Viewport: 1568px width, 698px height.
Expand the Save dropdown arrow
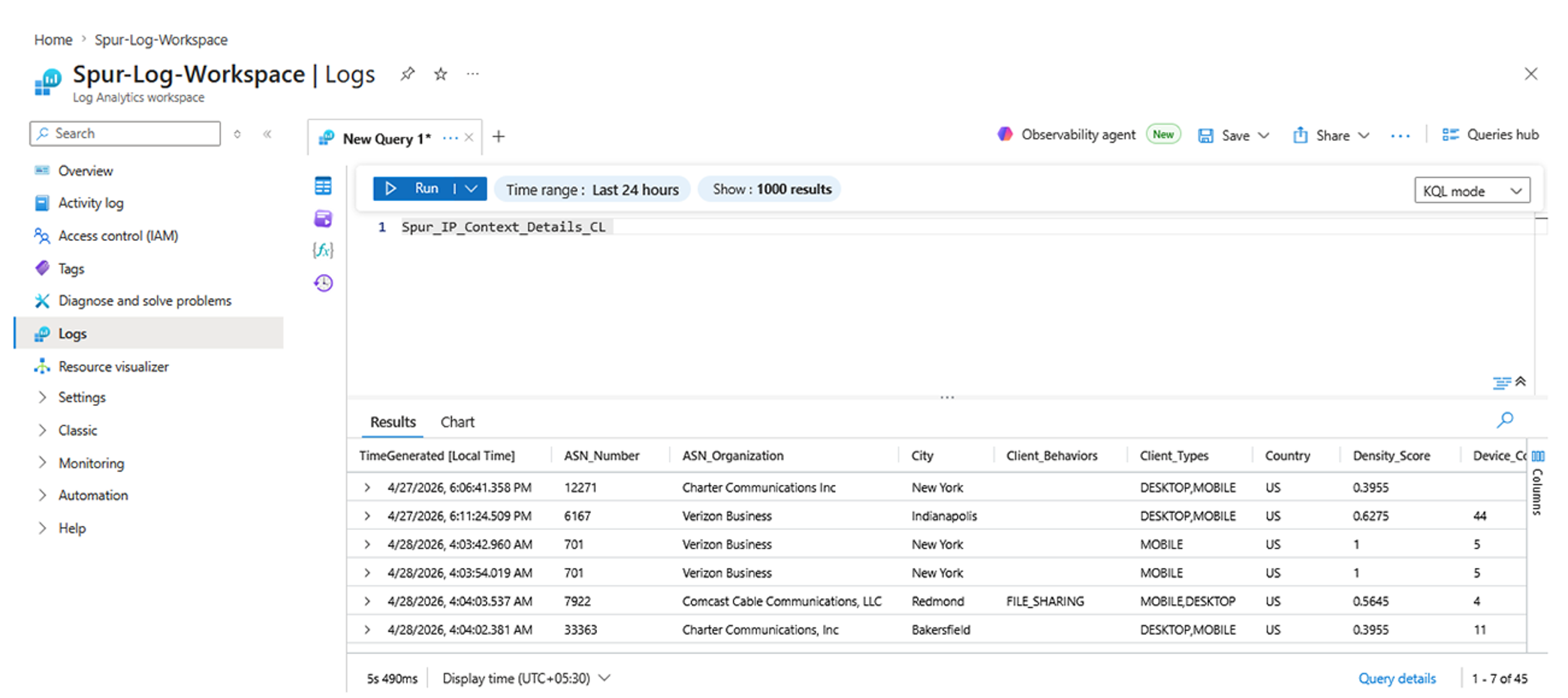[x=1264, y=135]
